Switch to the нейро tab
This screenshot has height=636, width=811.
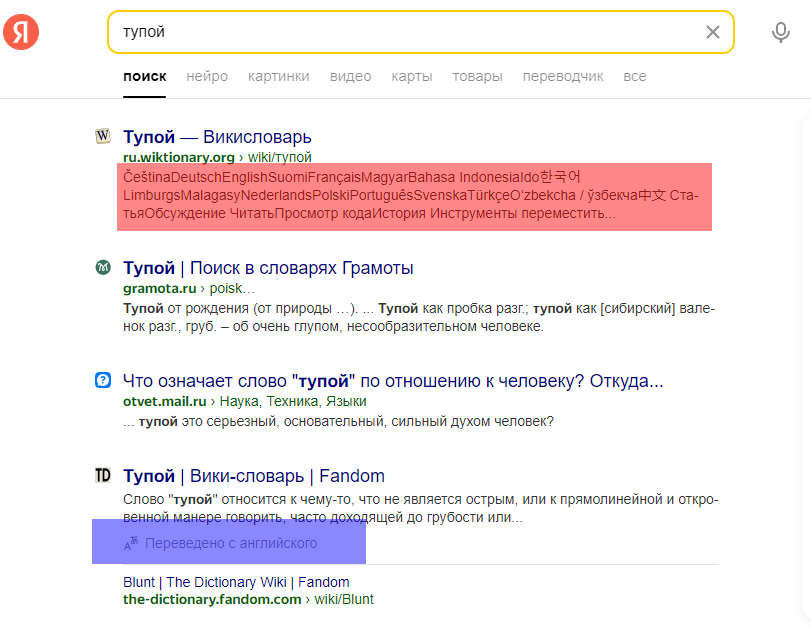pos(207,76)
